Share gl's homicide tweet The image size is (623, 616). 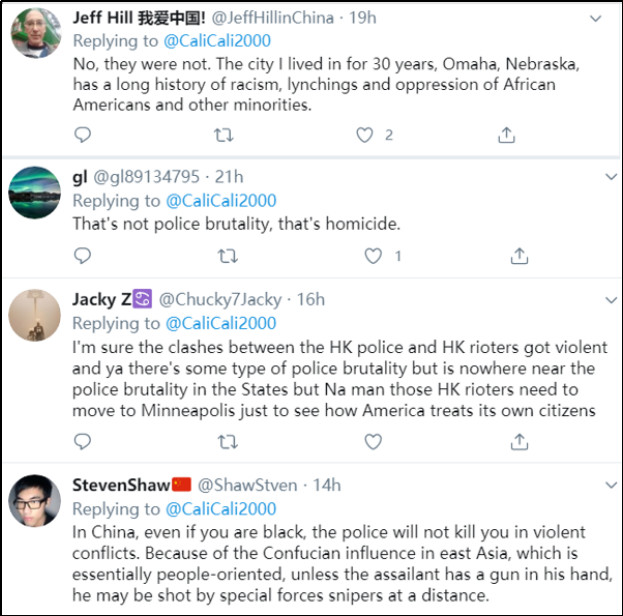tap(519, 256)
